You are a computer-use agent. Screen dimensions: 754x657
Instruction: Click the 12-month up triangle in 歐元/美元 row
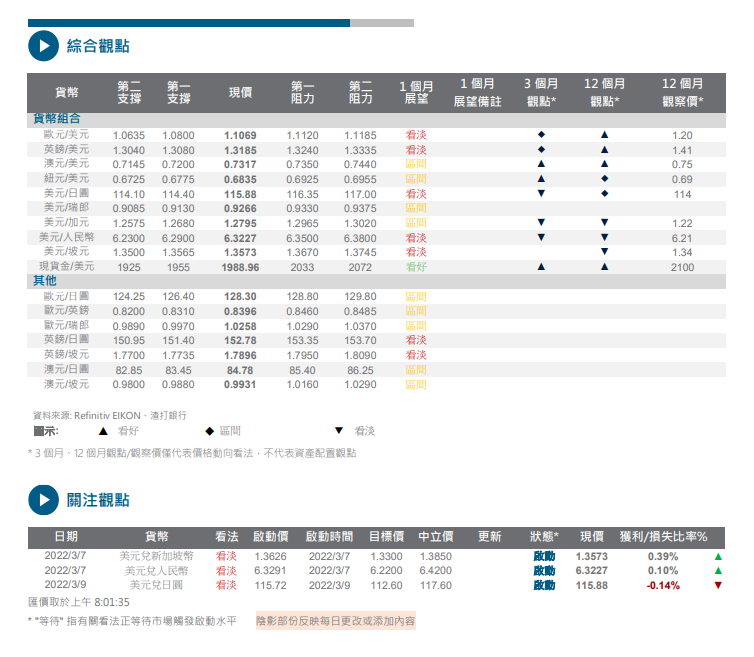pyautogui.click(x=604, y=135)
